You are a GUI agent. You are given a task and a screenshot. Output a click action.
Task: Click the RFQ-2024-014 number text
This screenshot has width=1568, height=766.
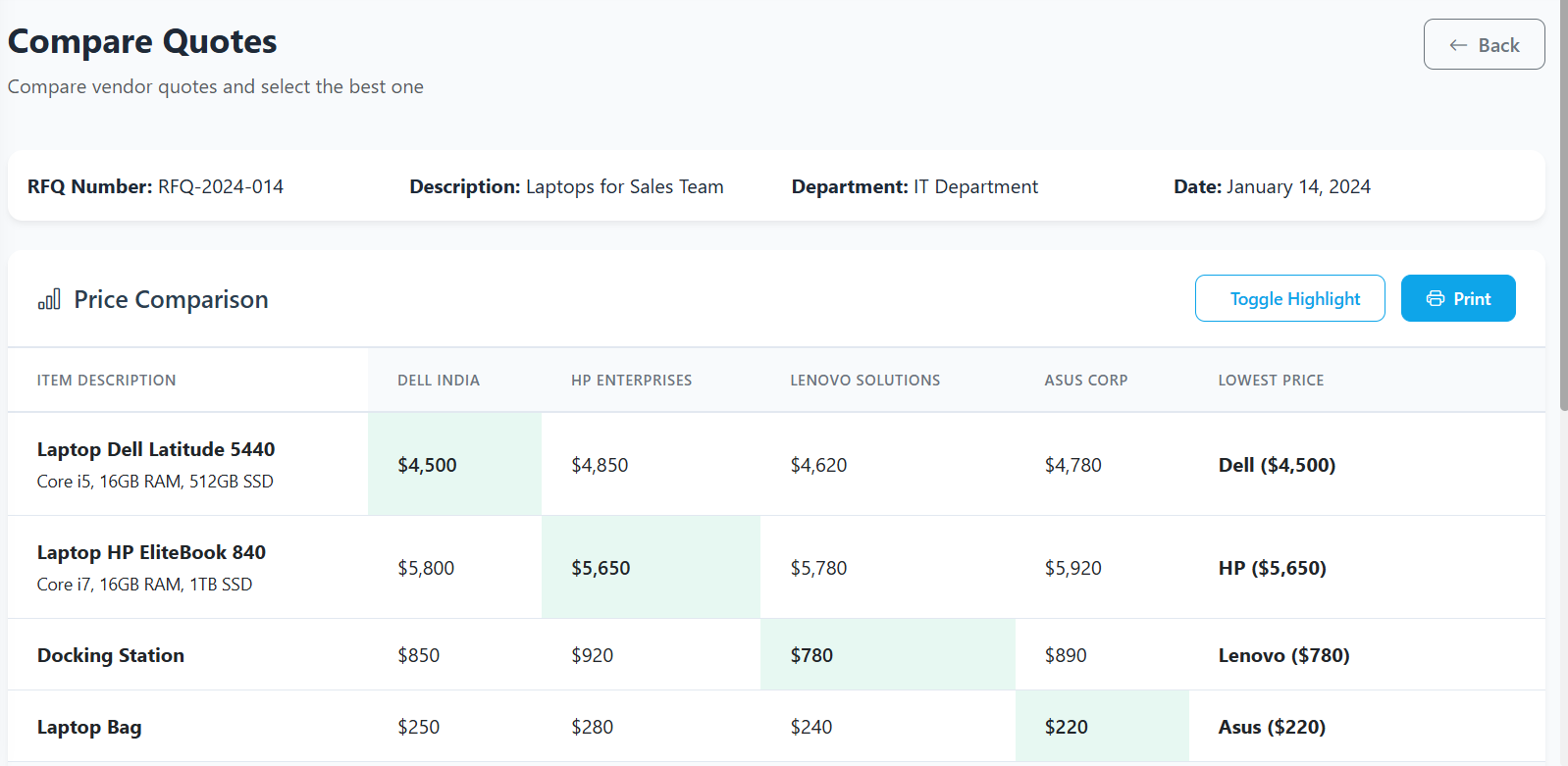point(221,186)
